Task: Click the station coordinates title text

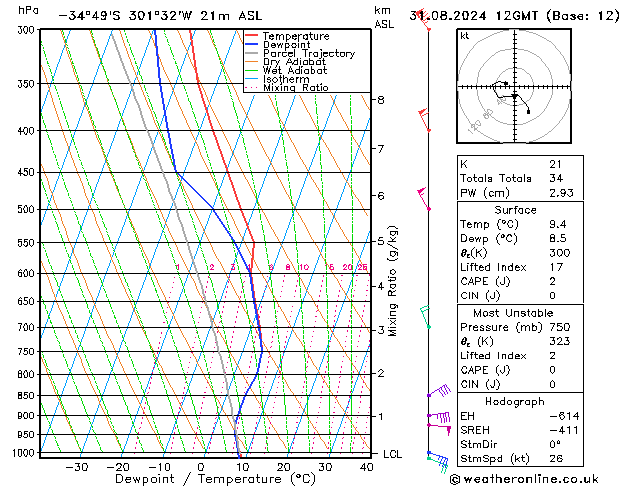Action: [160, 16]
